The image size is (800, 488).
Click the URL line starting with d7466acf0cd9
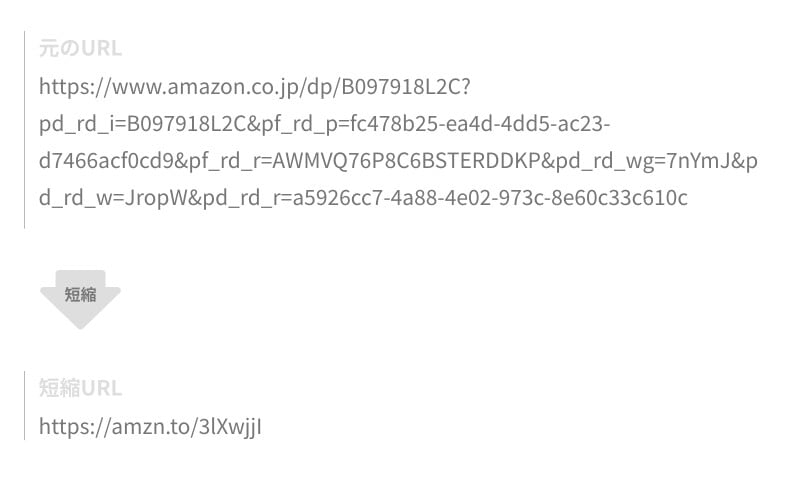(x=398, y=161)
